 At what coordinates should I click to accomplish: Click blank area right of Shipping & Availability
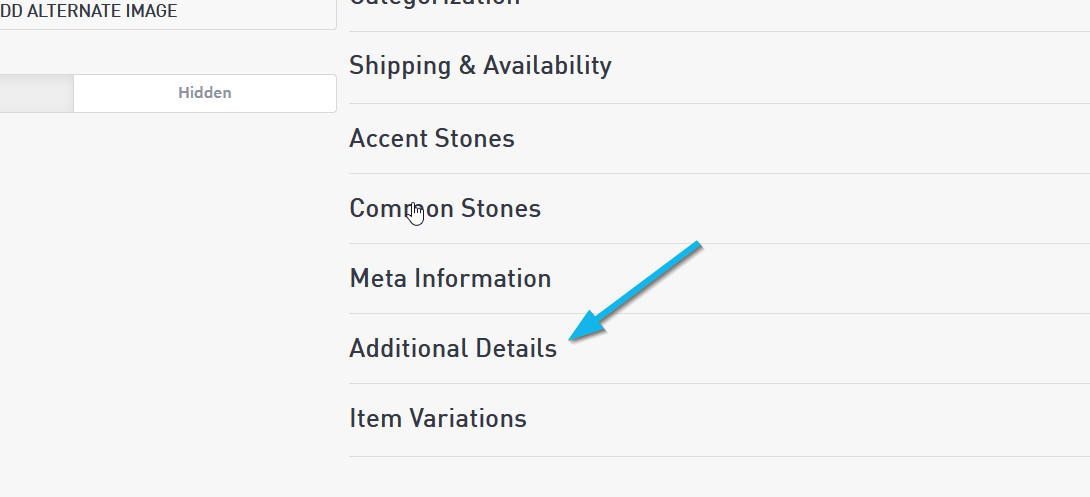[x=850, y=66]
